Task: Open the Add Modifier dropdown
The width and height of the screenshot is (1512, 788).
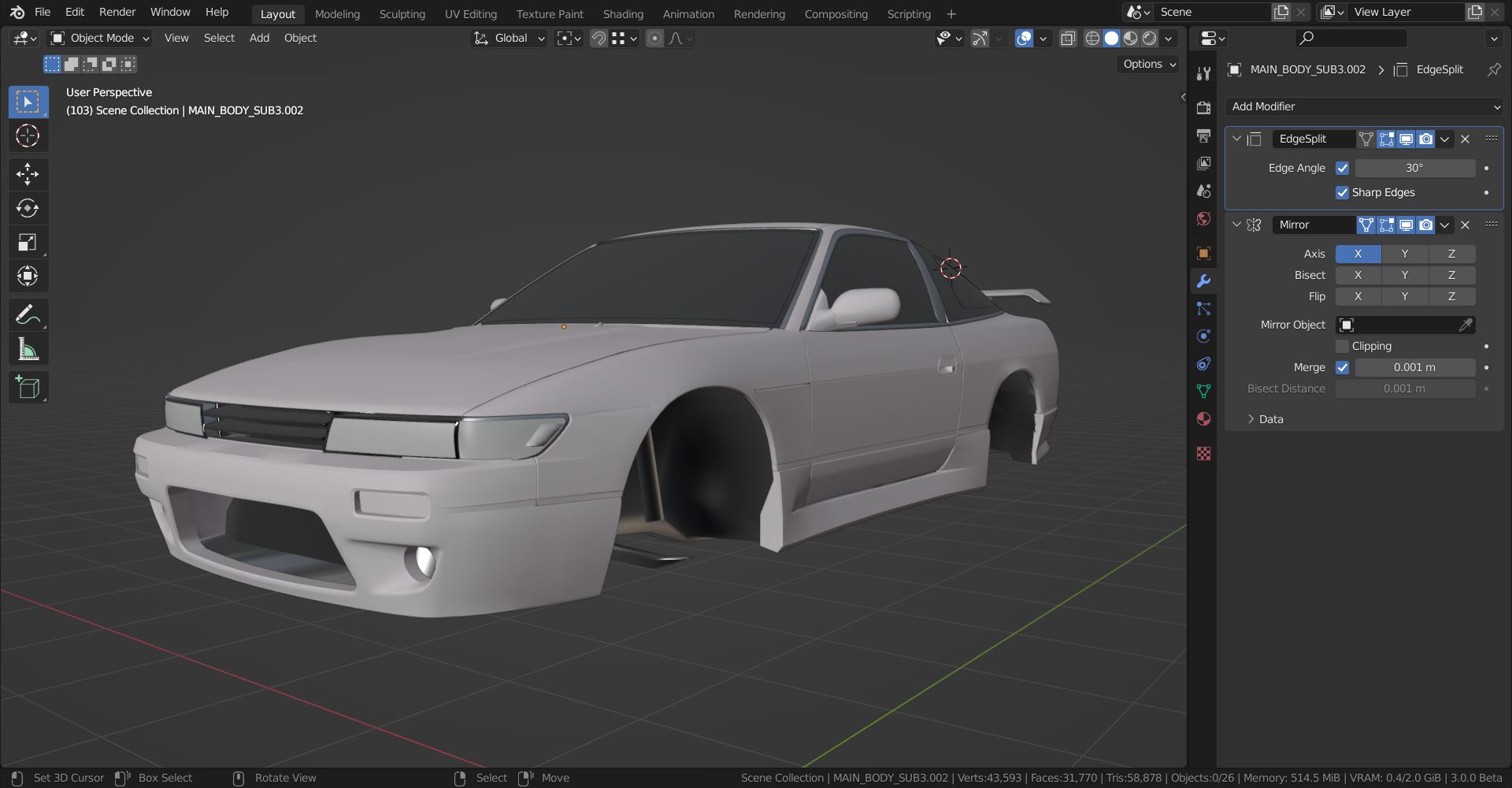Action: tap(1365, 106)
